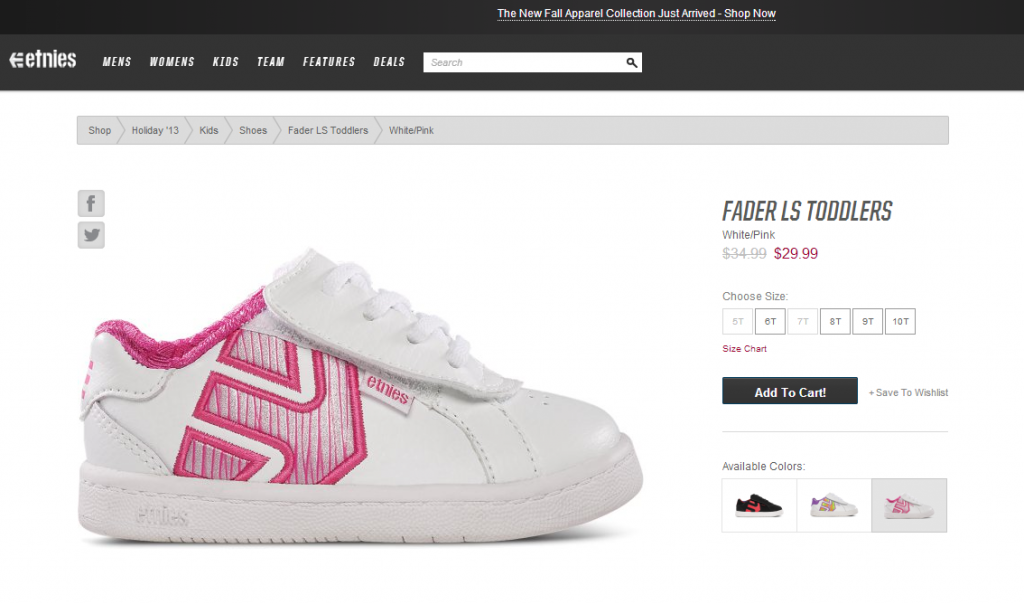Screen dimensions: 1024x603
Task: Open the Kids navigation menu
Action: 226,62
